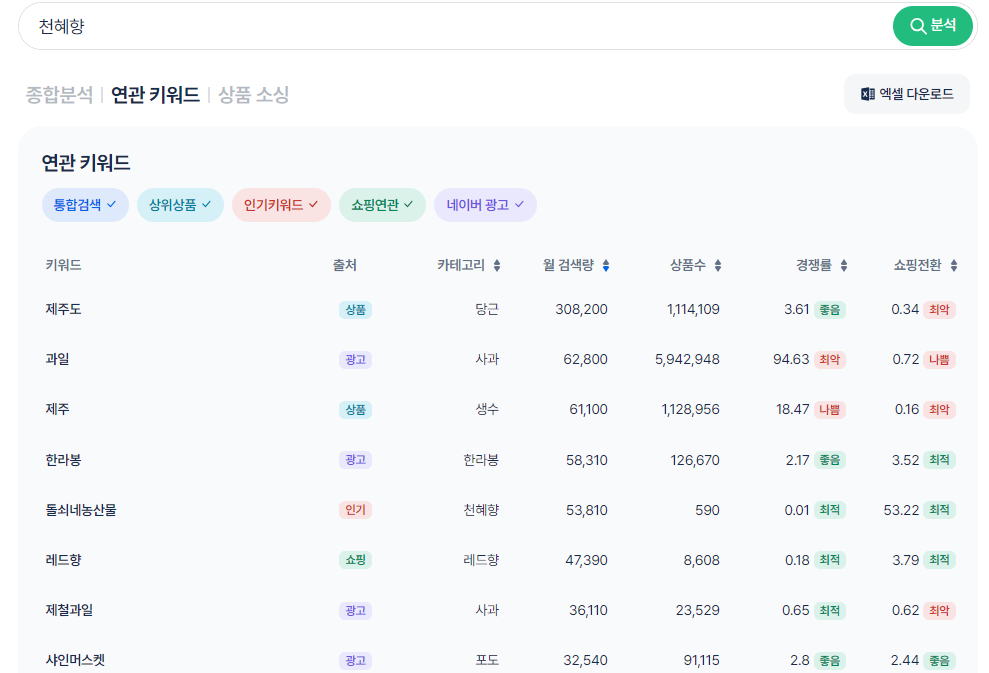Screen dimensions: 989x673
Task: Click the 광고 source badge for 샤인머스켓
Action: click(x=355, y=660)
